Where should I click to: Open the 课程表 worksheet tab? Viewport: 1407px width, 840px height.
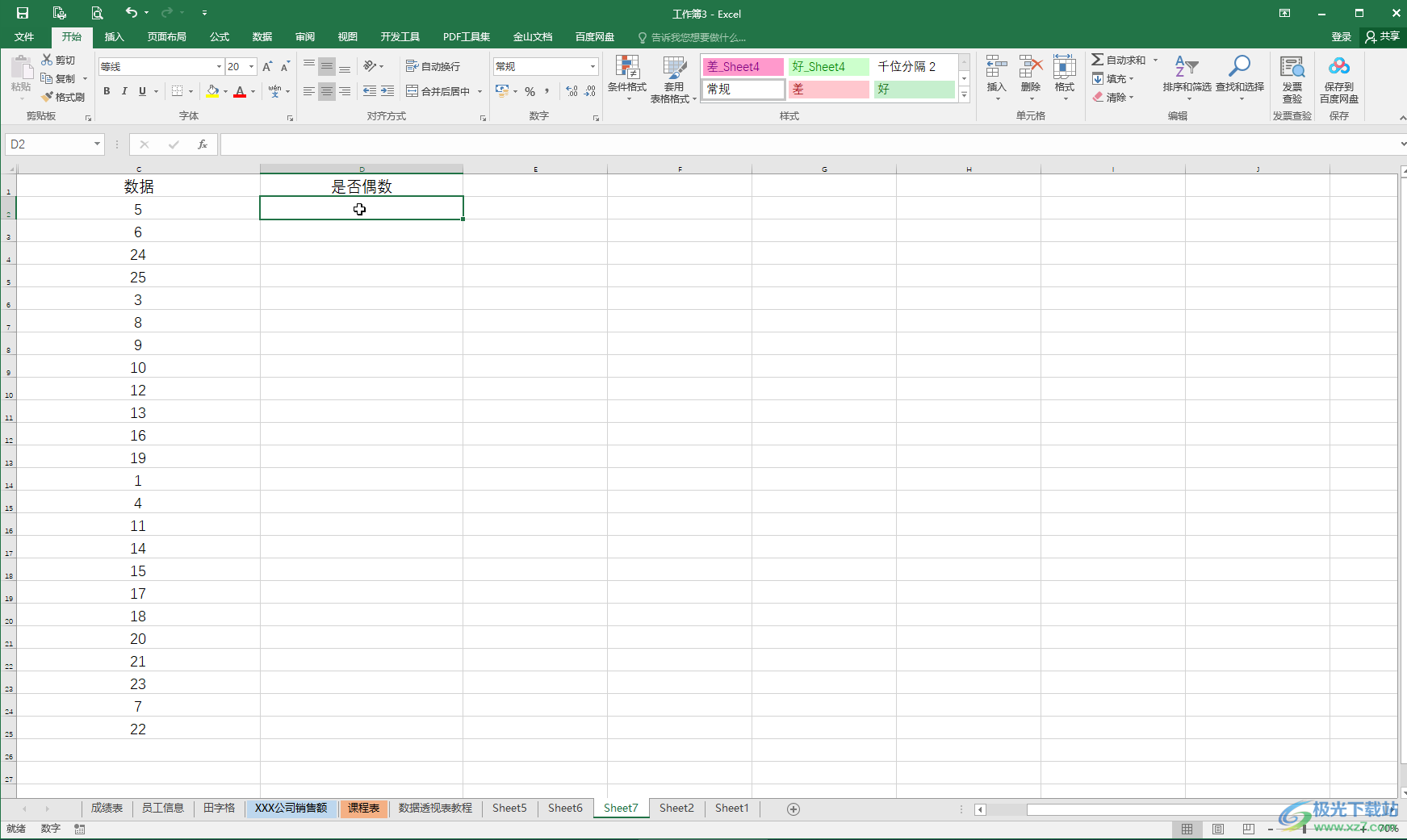coord(363,809)
